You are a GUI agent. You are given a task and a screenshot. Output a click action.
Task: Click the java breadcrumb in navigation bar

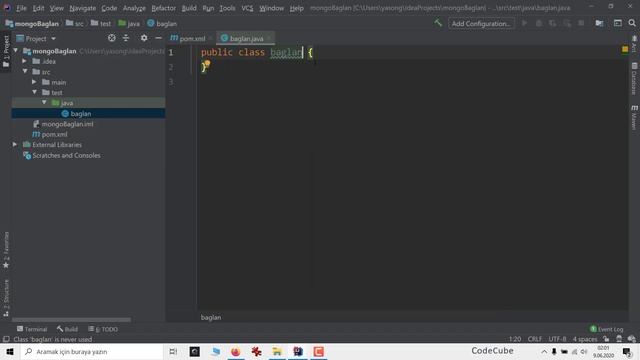[129, 24]
